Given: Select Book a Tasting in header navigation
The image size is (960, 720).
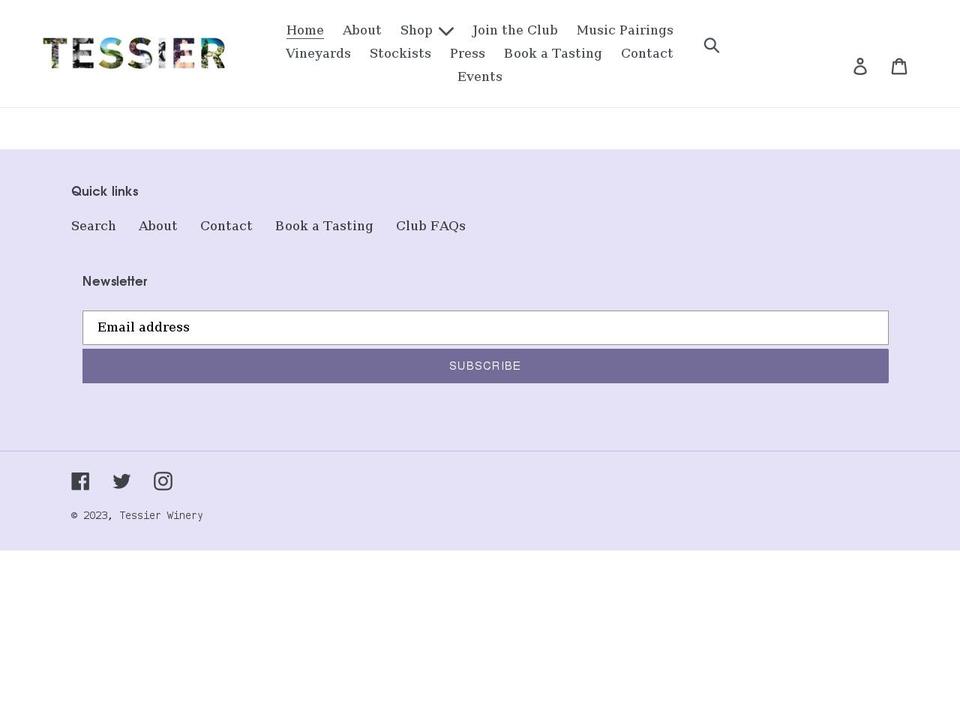Looking at the screenshot, I should tap(553, 53).
